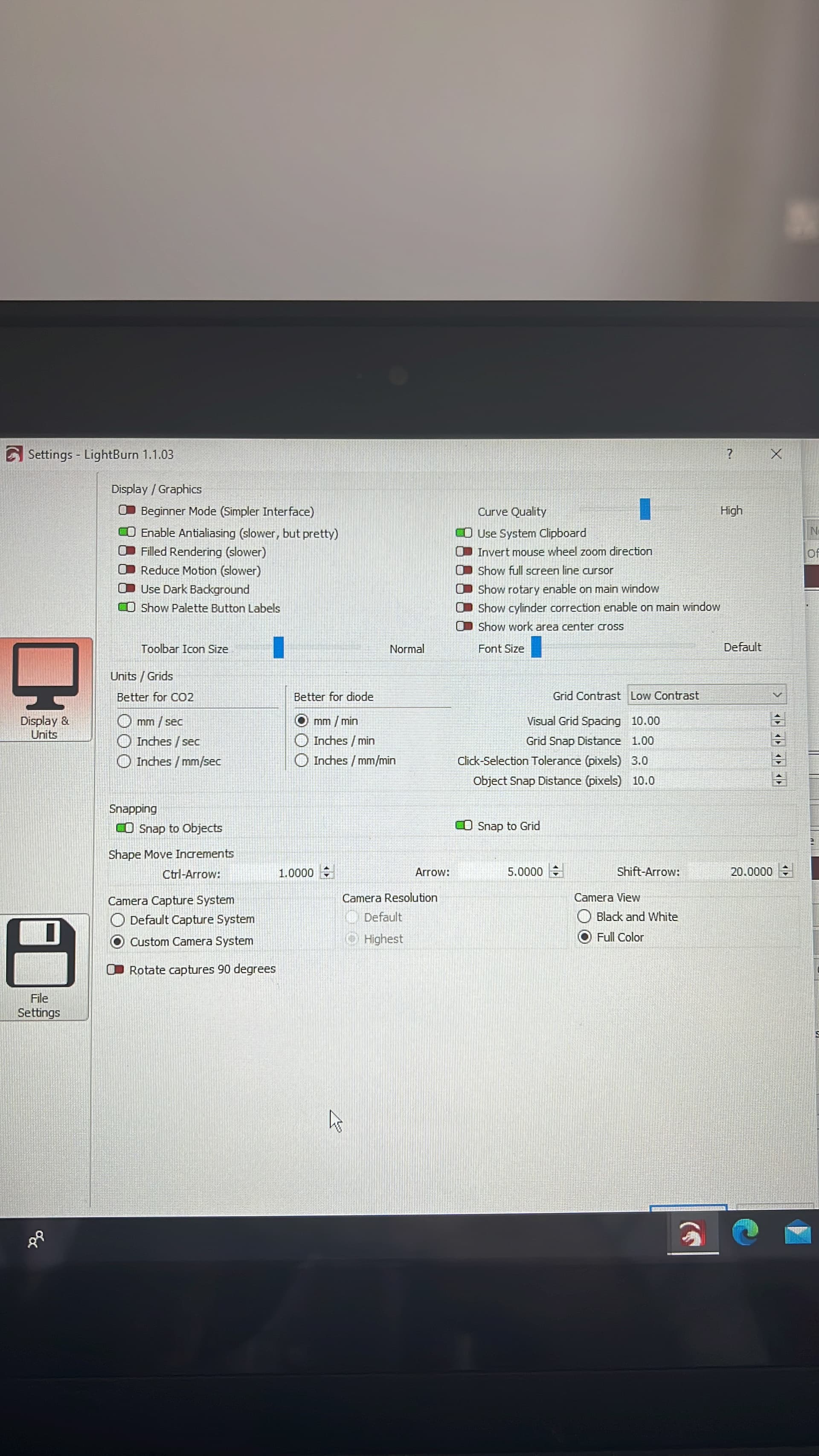This screenshot has height=1456, width=819.
Task: Toggle Enable Antialiasing switch
Action: point(127,532)
